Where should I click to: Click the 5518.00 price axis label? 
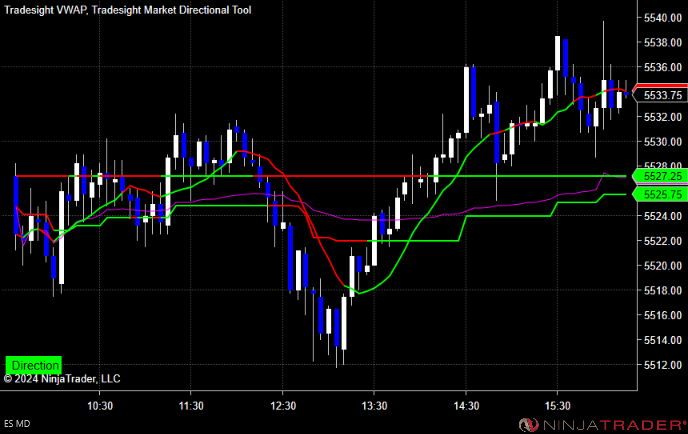[663, 291]
